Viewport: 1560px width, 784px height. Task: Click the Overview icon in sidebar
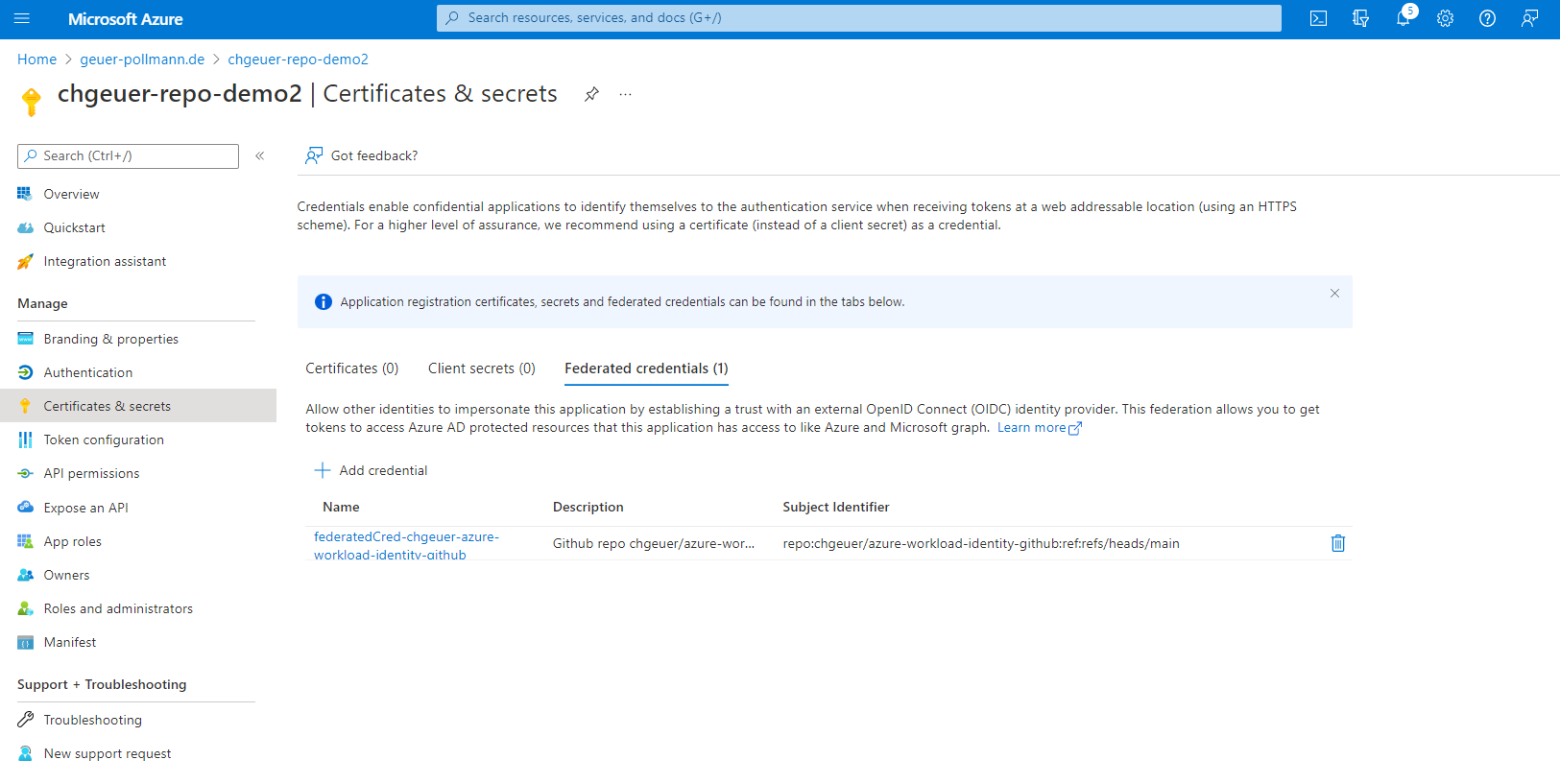(25, 194)
